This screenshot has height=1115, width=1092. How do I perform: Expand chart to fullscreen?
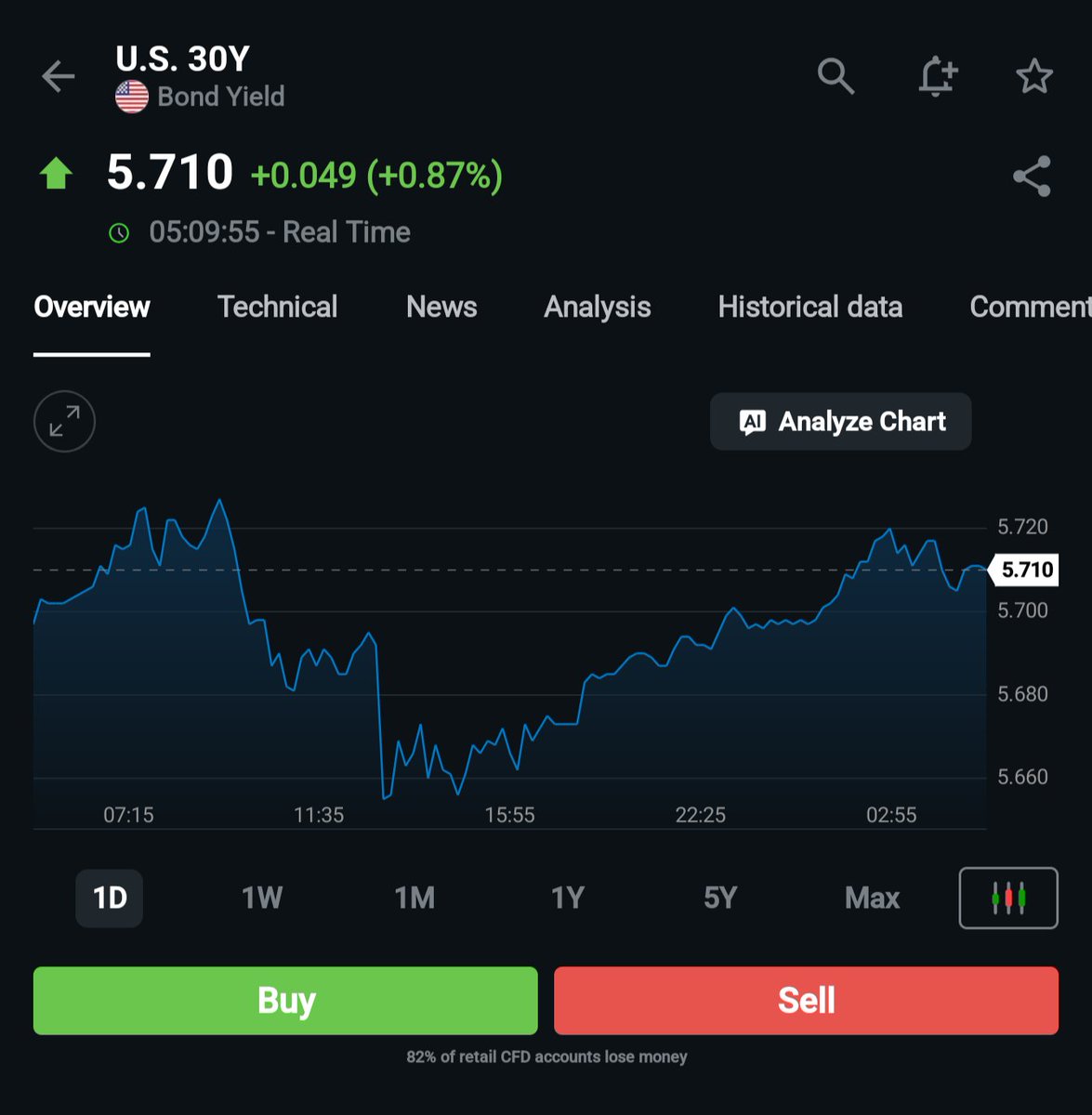point(64,422)
